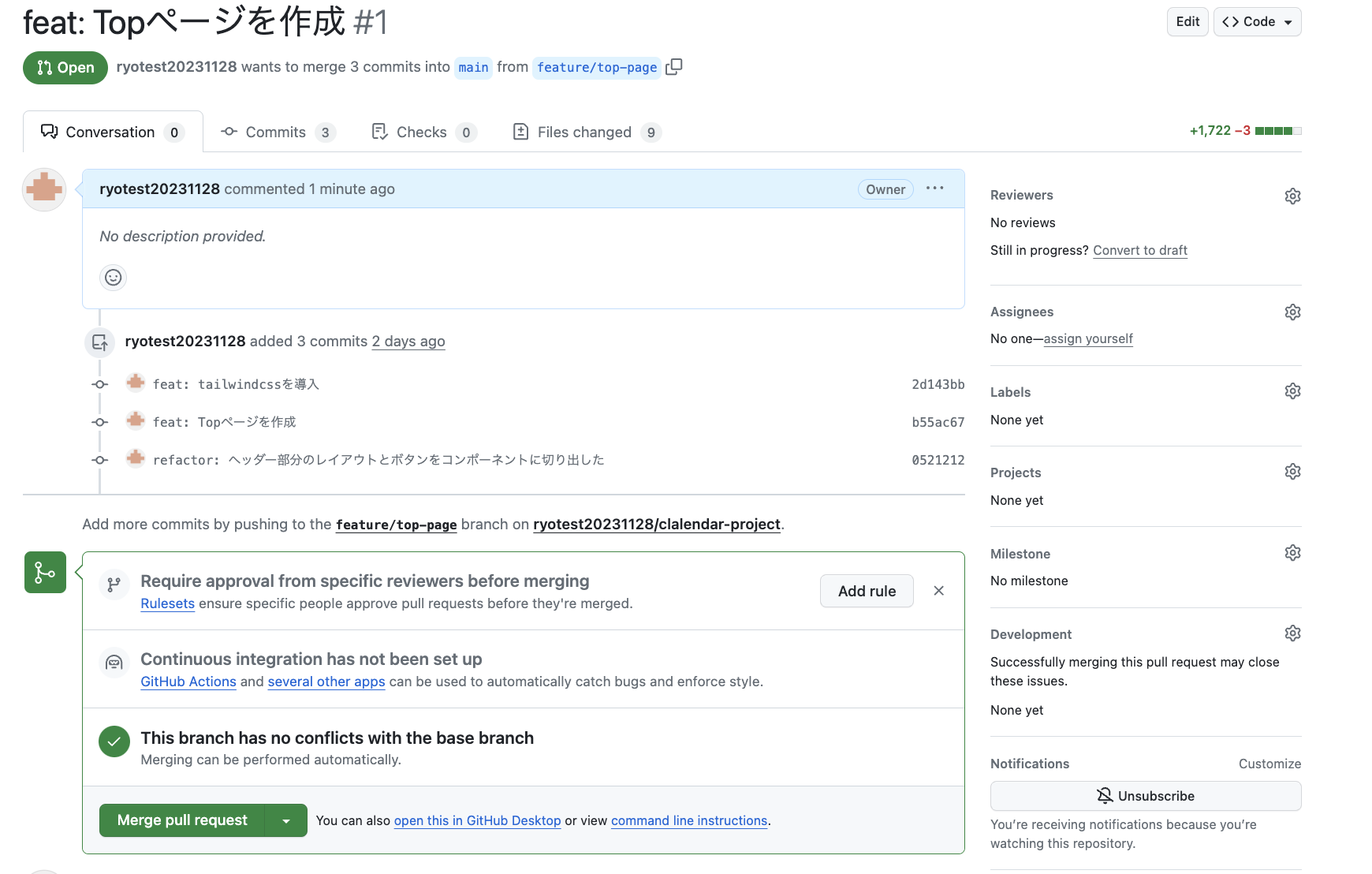Dismiss the require approval rule suggestion
The image size is (1372, 874).
(938, 591)
